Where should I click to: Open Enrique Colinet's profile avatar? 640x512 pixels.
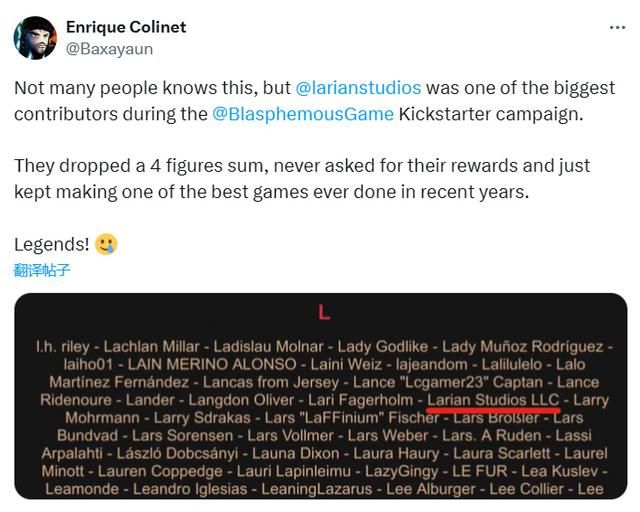[34, 37]
